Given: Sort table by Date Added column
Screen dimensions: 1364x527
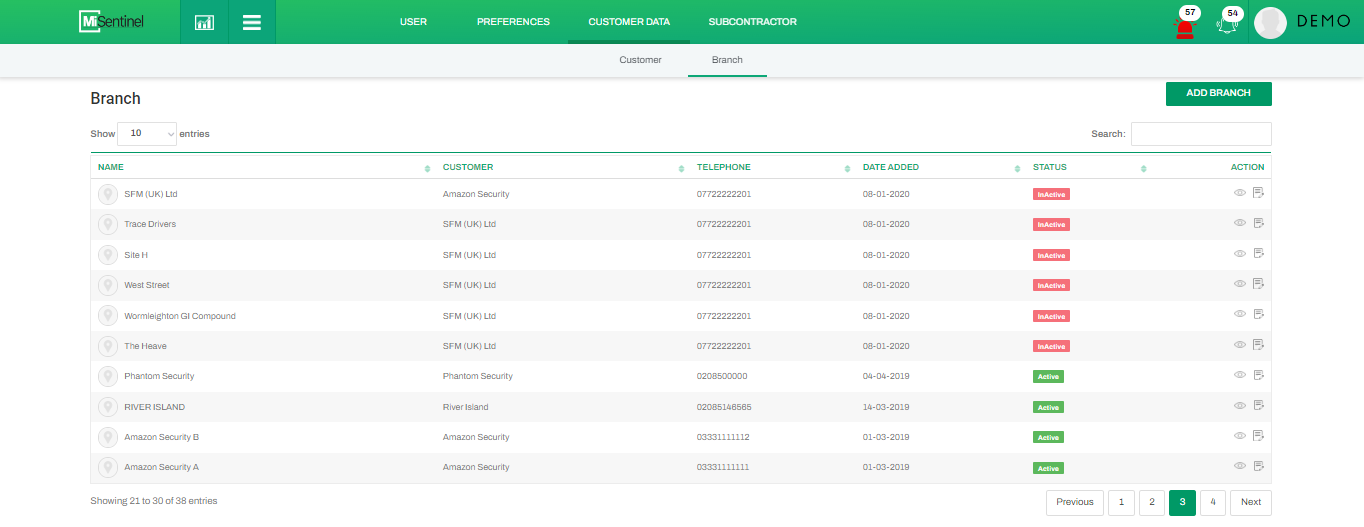Looking at the screenshot, I should click(x=1018, y=168).
